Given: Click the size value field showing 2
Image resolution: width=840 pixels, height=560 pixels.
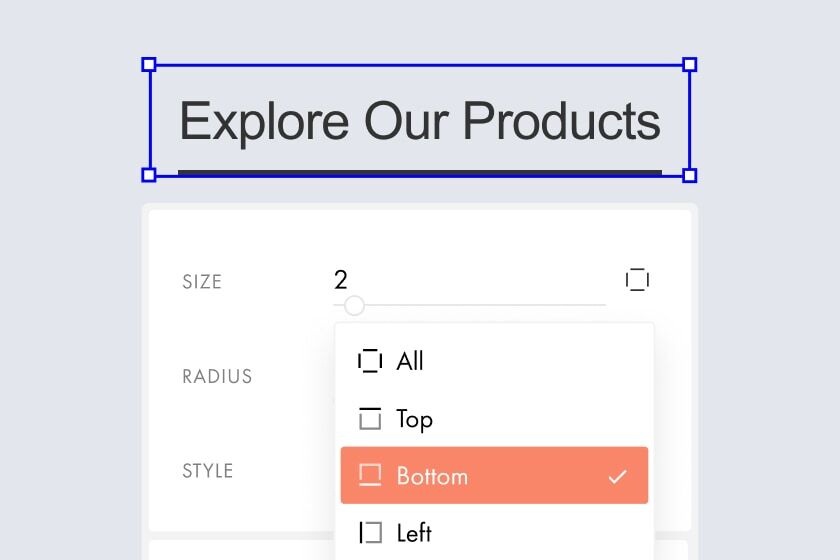Looking at the screenshot, I should click(x=341, y=280).
